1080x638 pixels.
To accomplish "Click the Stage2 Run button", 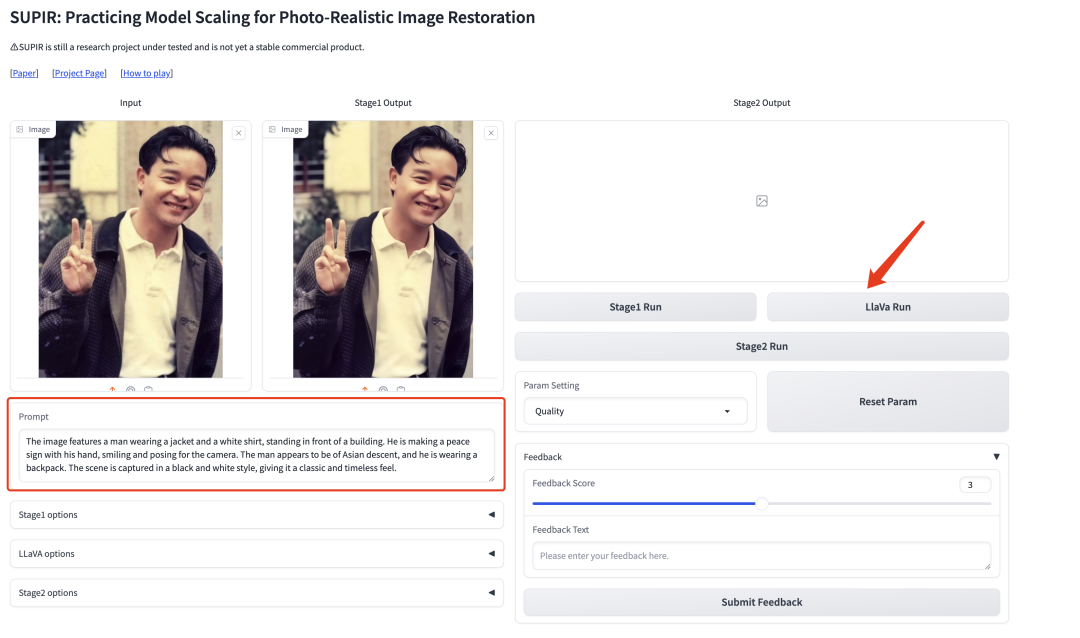I will pos(761,346).
